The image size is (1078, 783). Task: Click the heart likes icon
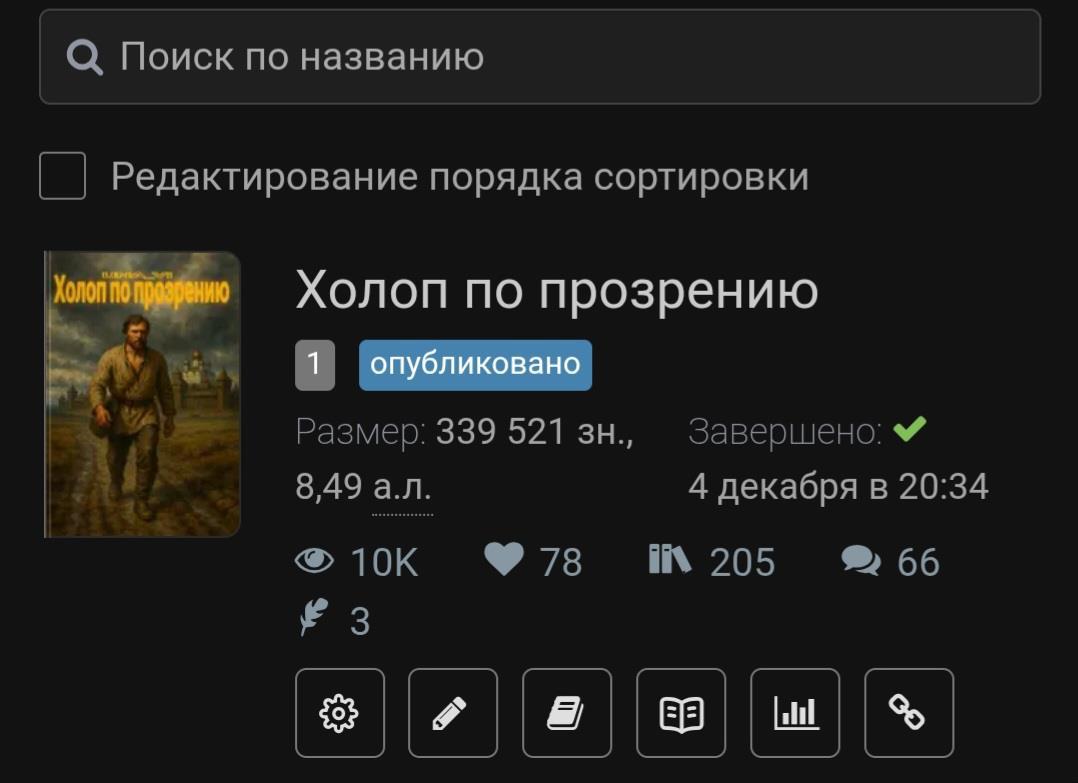[x=504, y=559]
